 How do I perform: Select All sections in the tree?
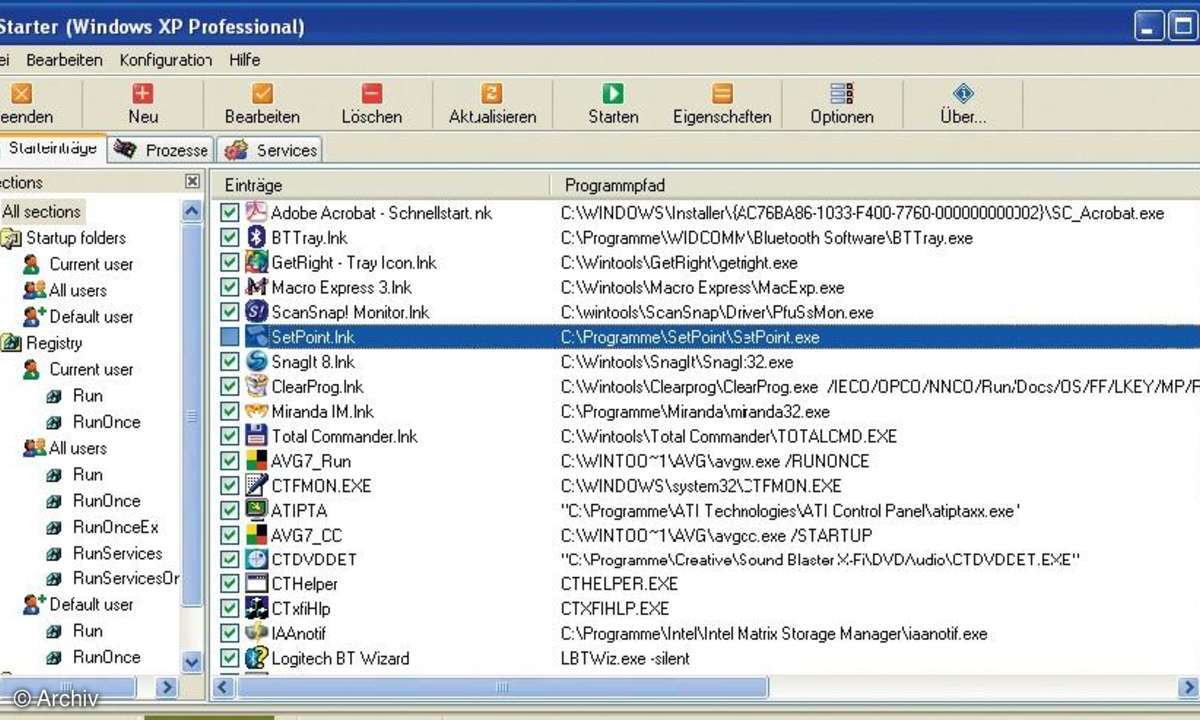[42, 212]
